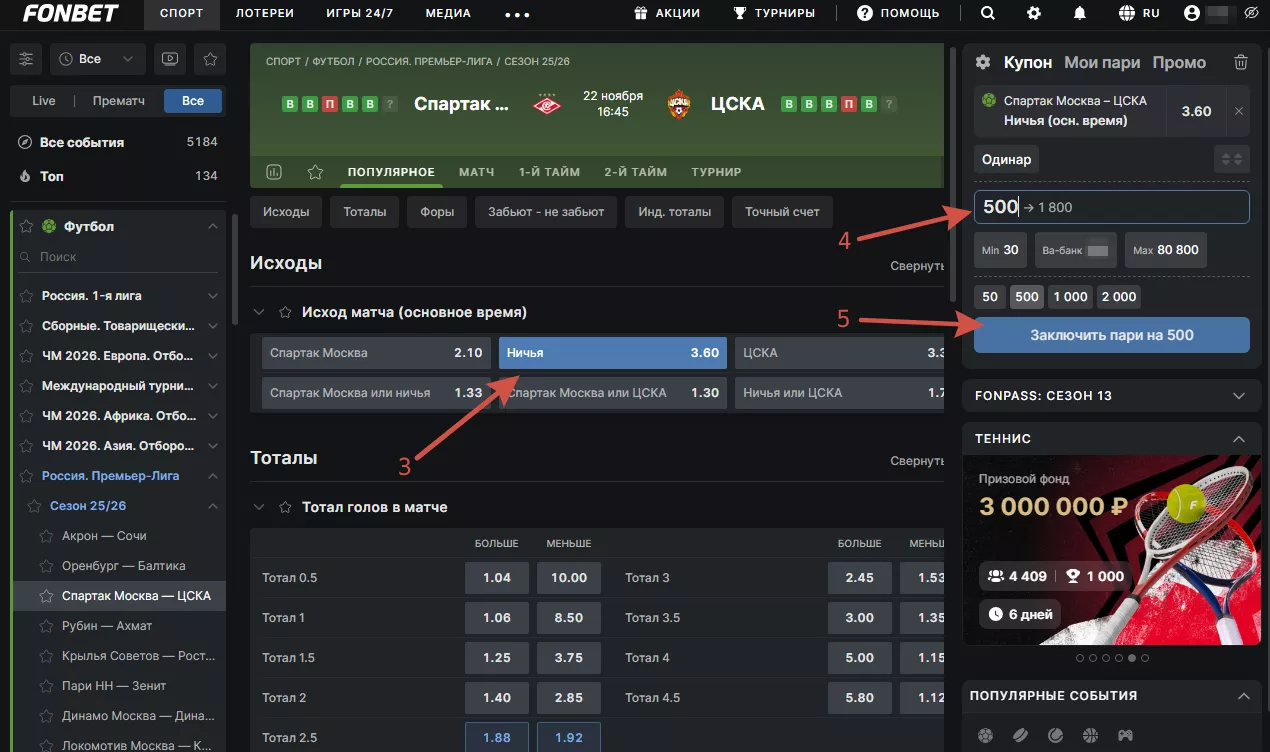
Task: Toggle balance visibility eye icon
Action: coord(1251,14)
